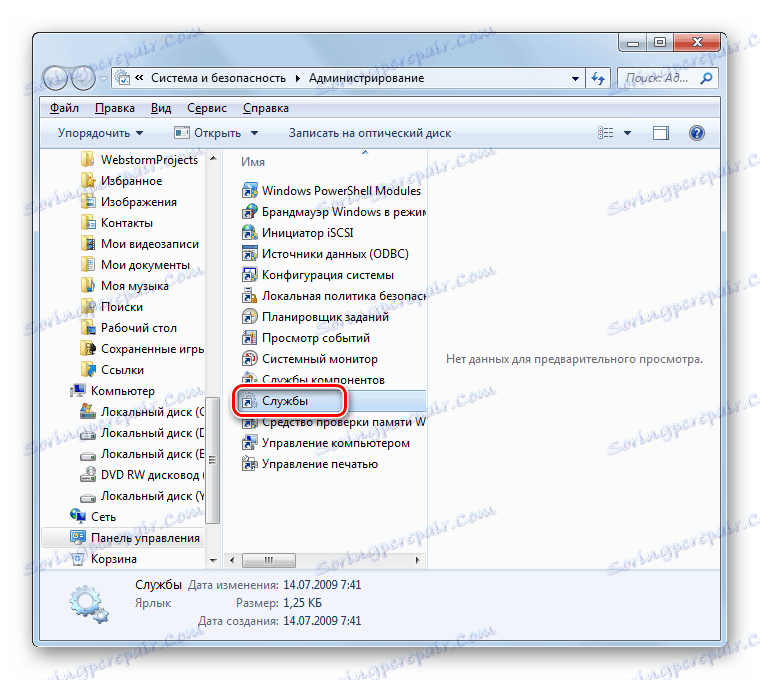Toggle the preview pane button
Viewport: 760px width, 680px height.
point(660,133)
